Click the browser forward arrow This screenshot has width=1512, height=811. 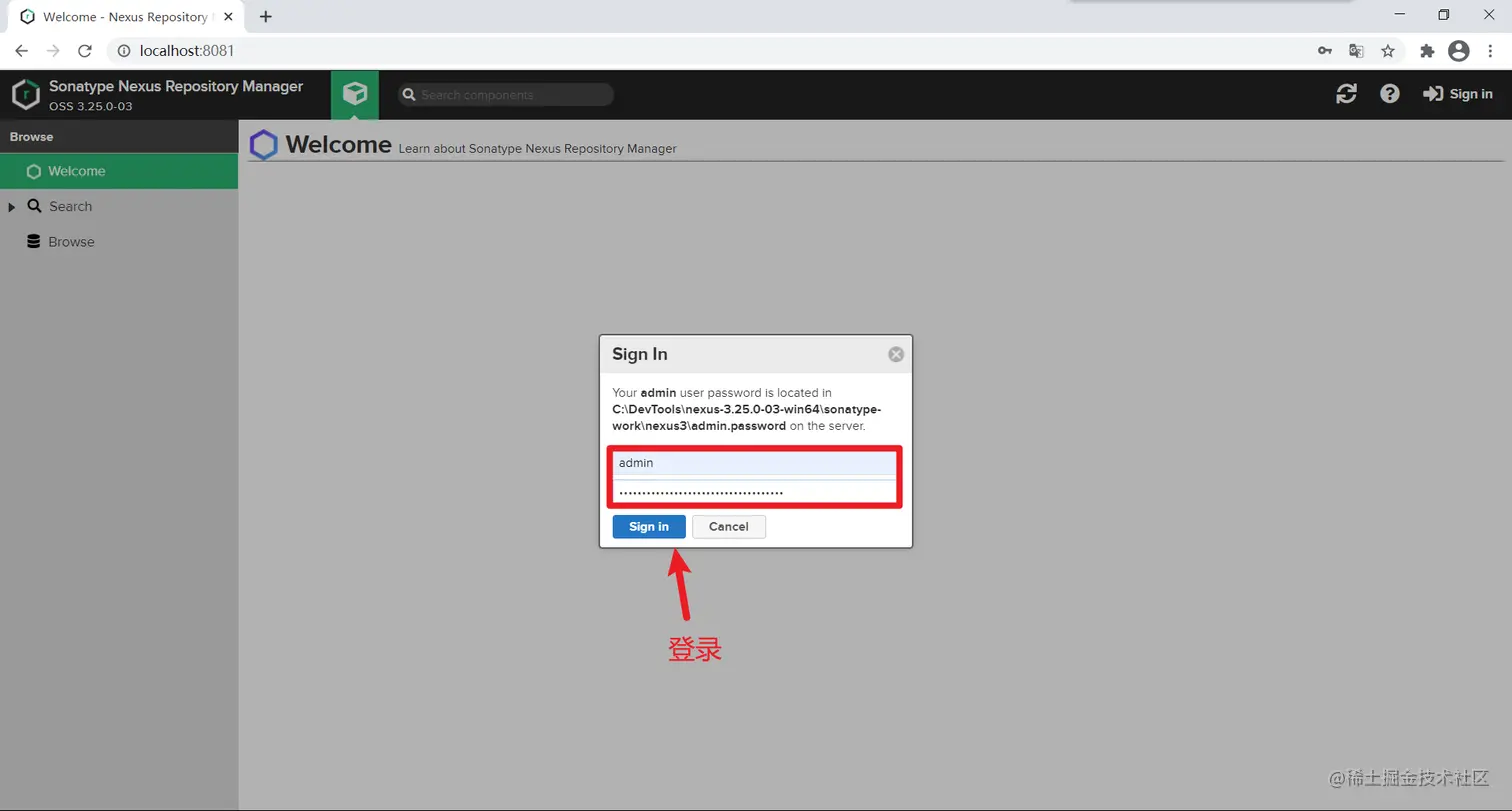(53, 51)
